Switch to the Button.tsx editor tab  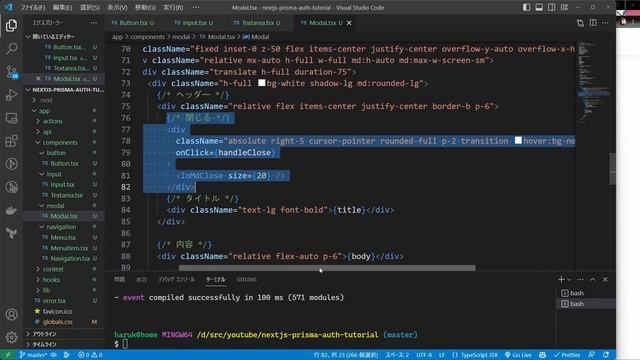click(133, 23)
